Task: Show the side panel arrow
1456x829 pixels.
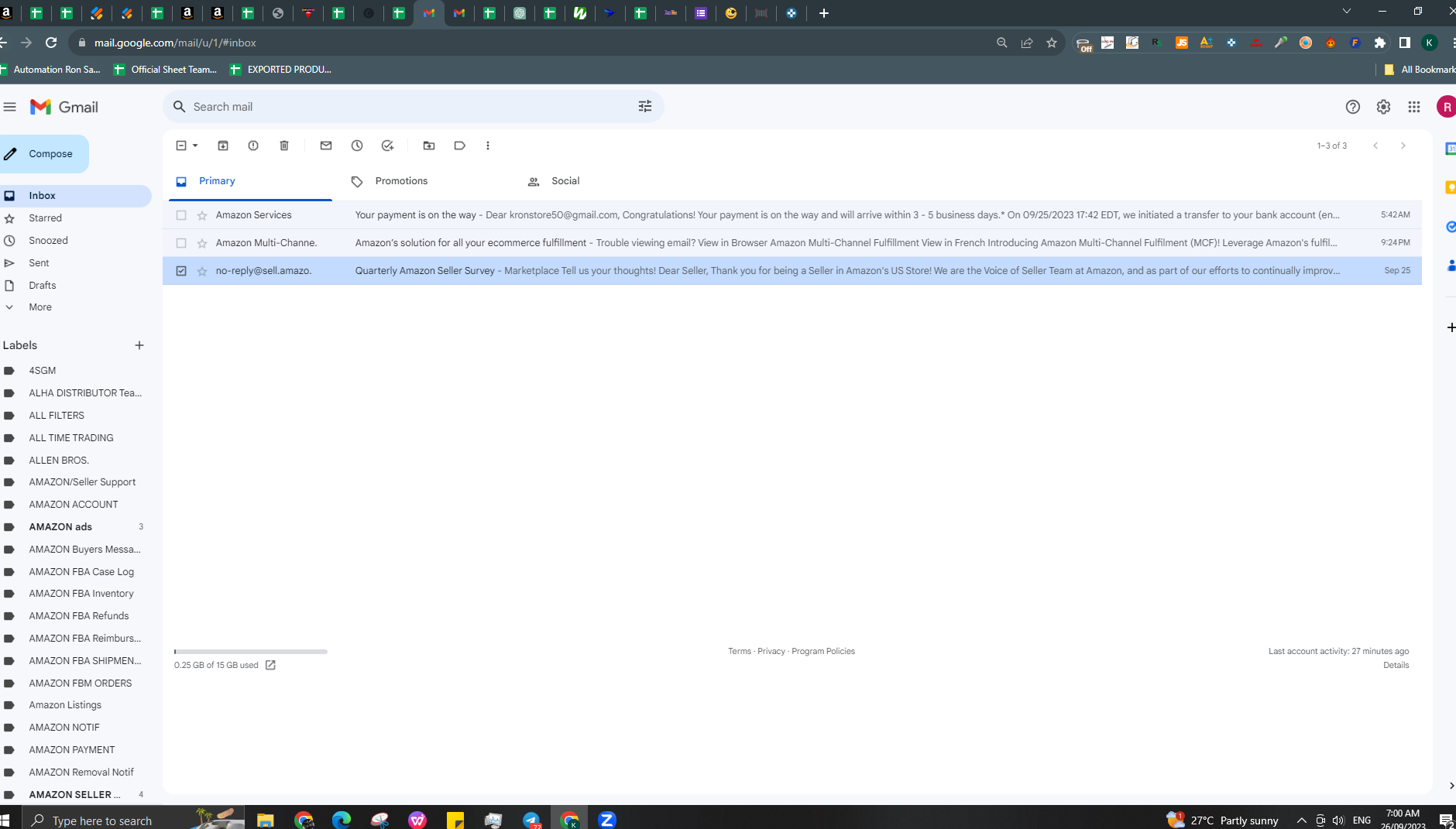Action: [x=1451, y=785]
